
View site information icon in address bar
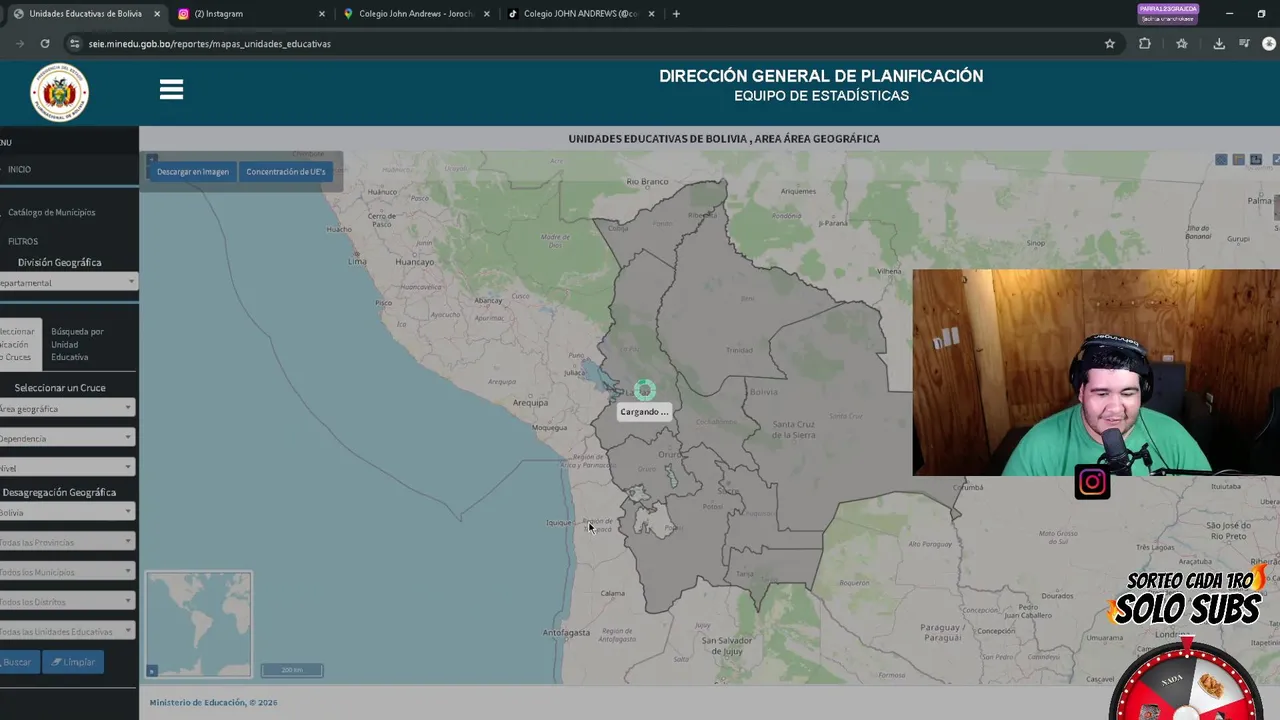(x=74, y=44)
